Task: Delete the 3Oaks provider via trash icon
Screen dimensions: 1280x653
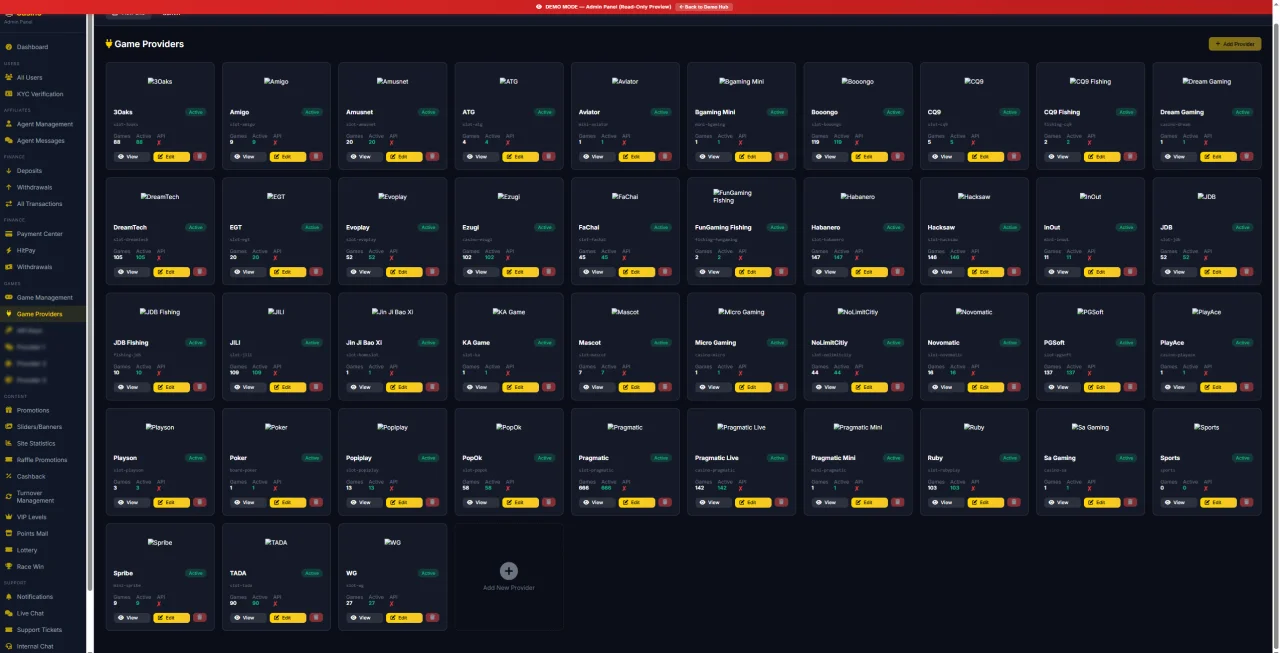Action: click(x=200, y=156)
